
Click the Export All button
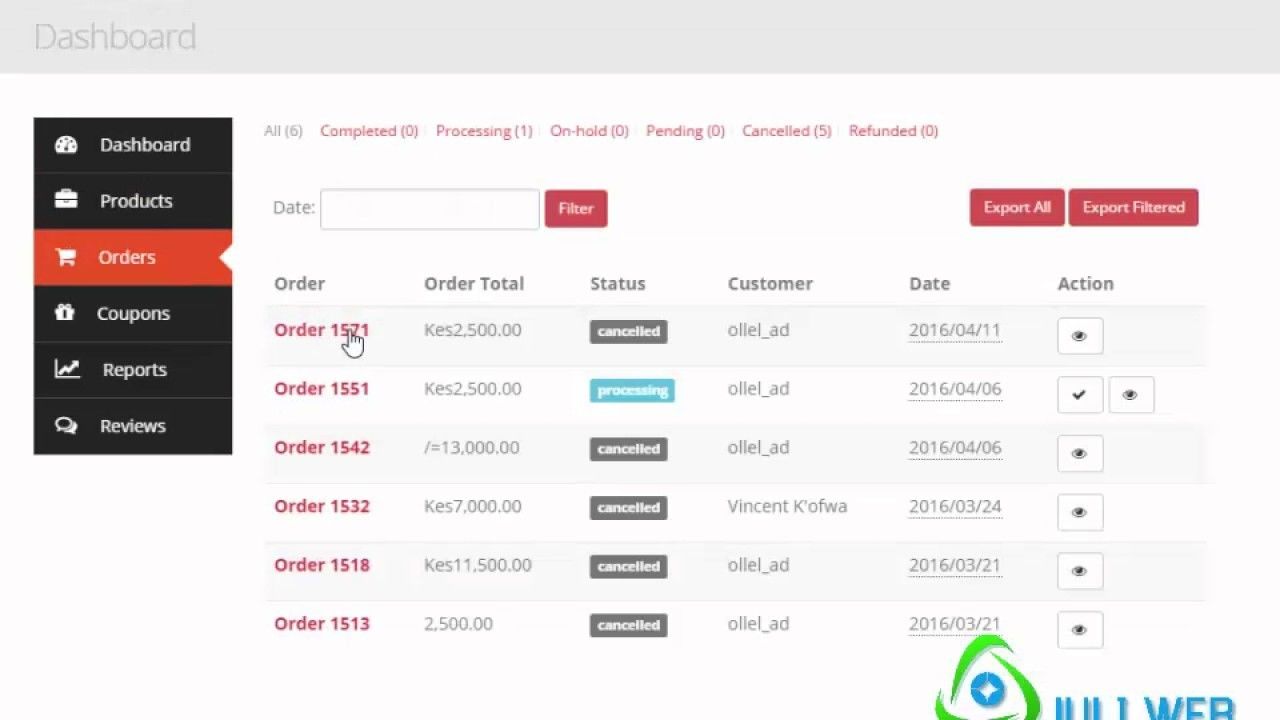[x=1017, y=208]
